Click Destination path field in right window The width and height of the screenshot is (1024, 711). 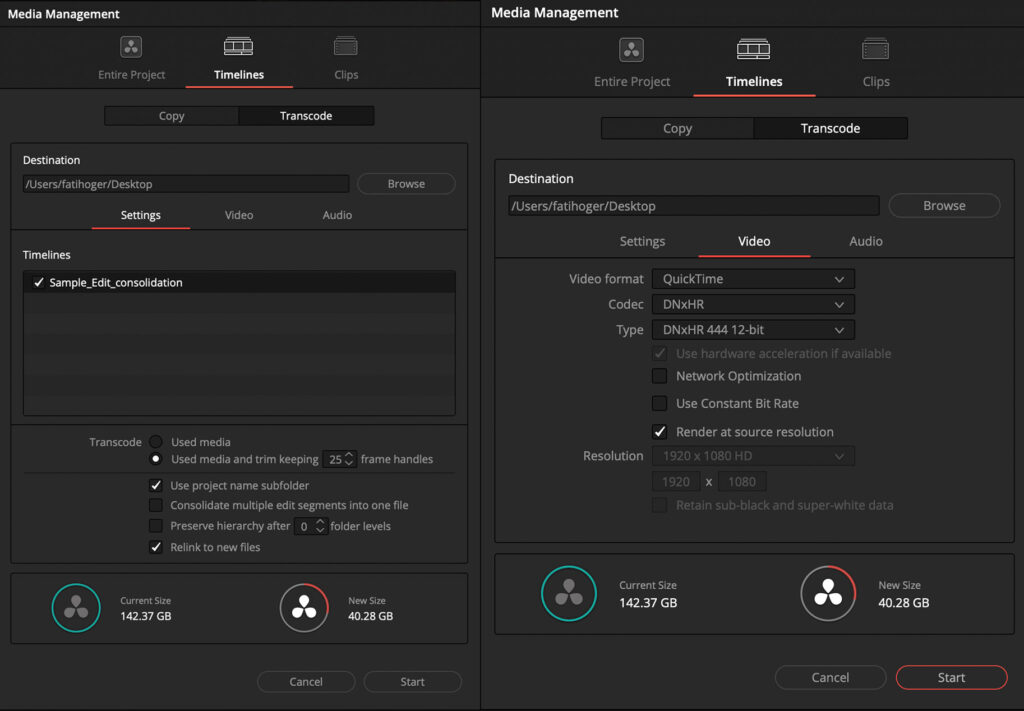[x=694, y=206]
